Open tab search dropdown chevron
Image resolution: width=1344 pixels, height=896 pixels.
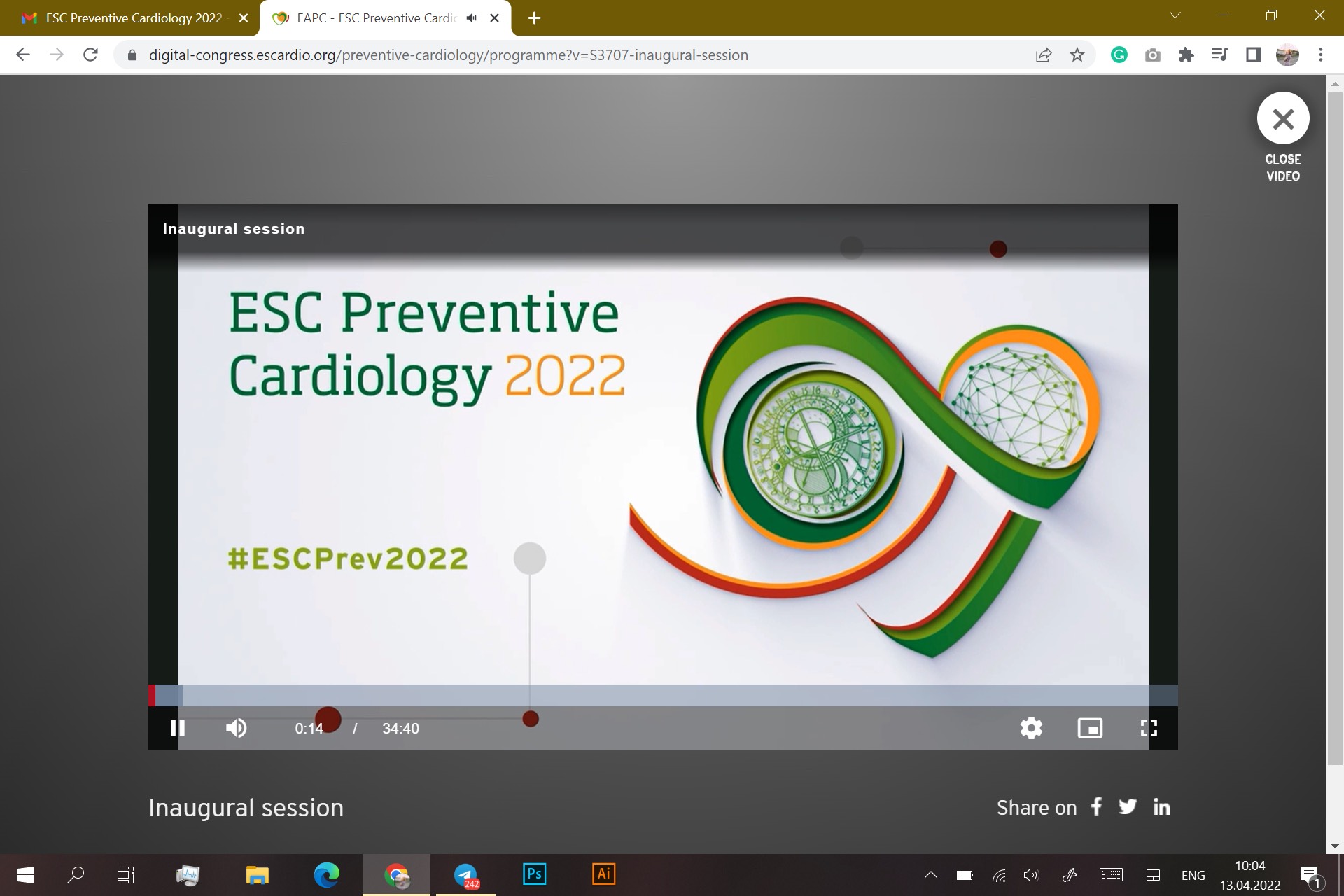[1175, 15]
